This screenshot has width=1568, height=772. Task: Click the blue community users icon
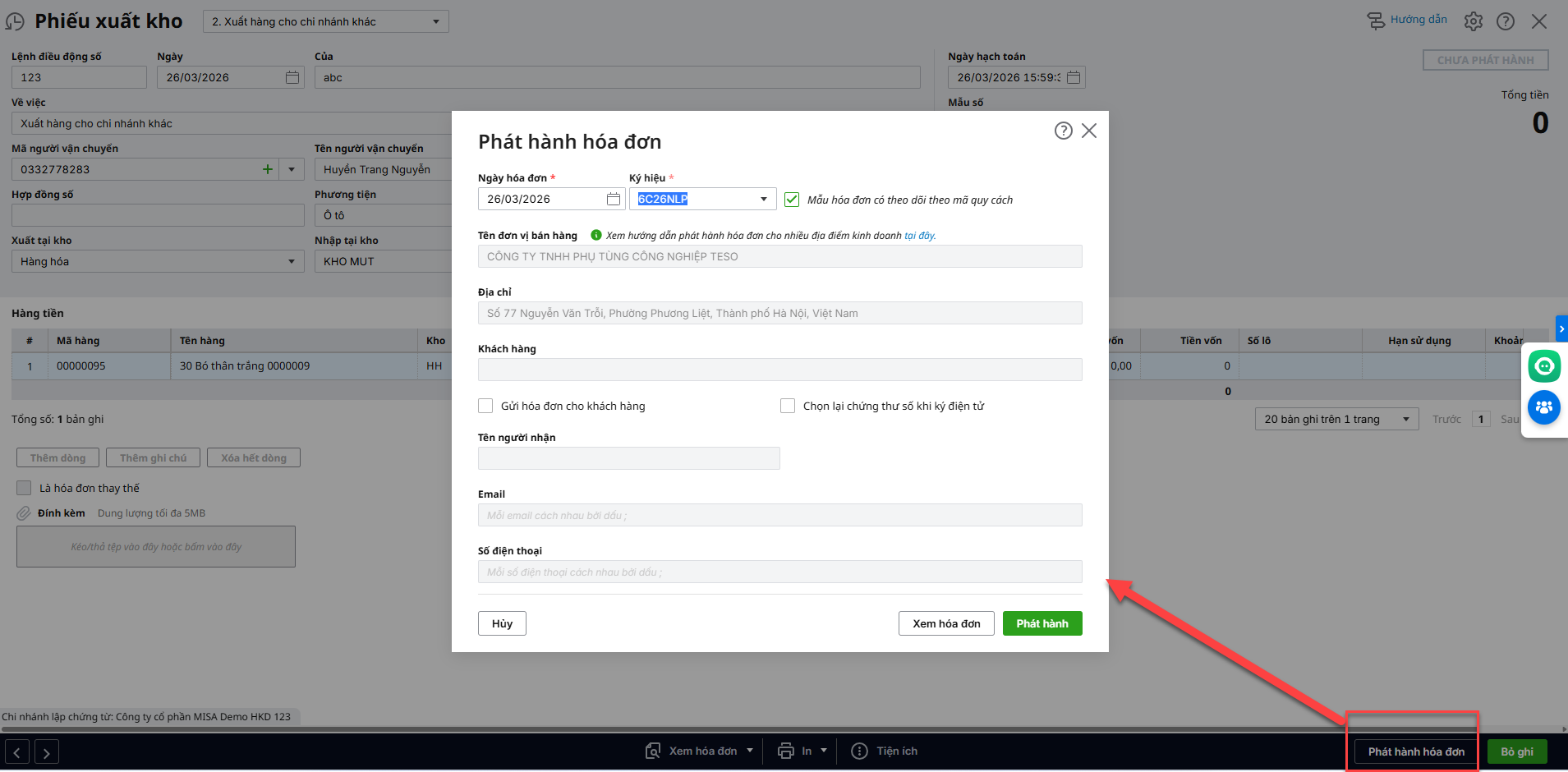1543,407
